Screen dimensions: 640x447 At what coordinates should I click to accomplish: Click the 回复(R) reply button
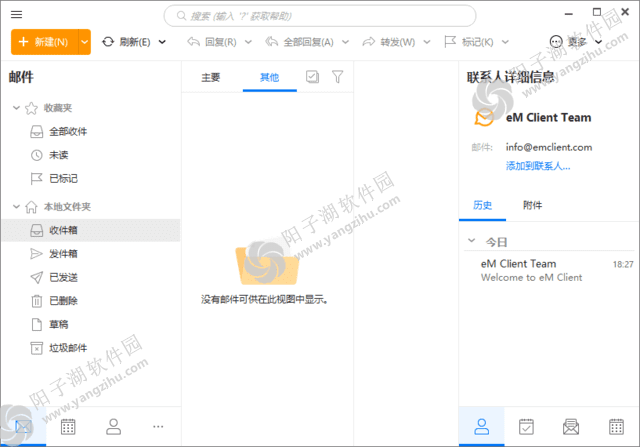point(212,42)
